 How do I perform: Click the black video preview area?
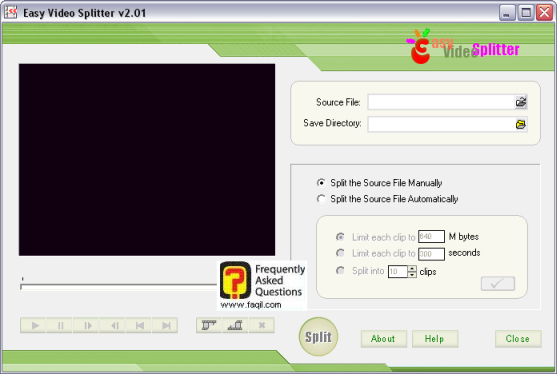tap(147, 160)
